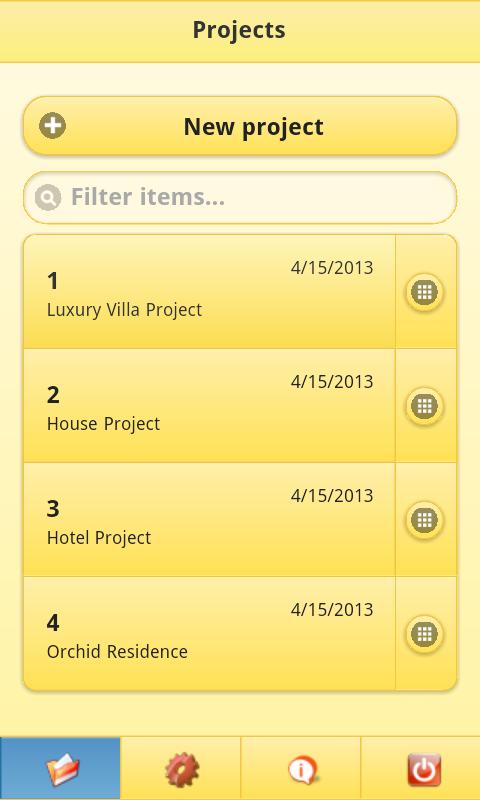Open grid options for House Project
The width and height of the screenshot is (480, 800).
(x=424, y=406)
